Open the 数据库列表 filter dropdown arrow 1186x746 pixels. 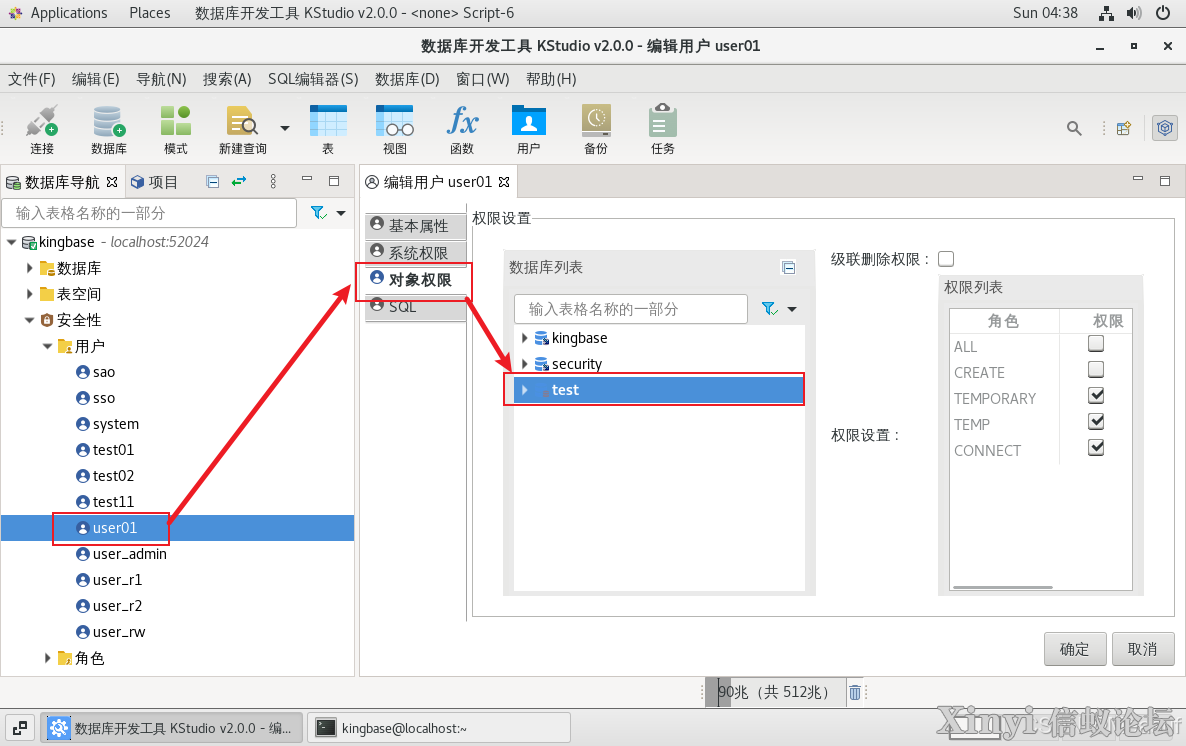coord(792,309)
